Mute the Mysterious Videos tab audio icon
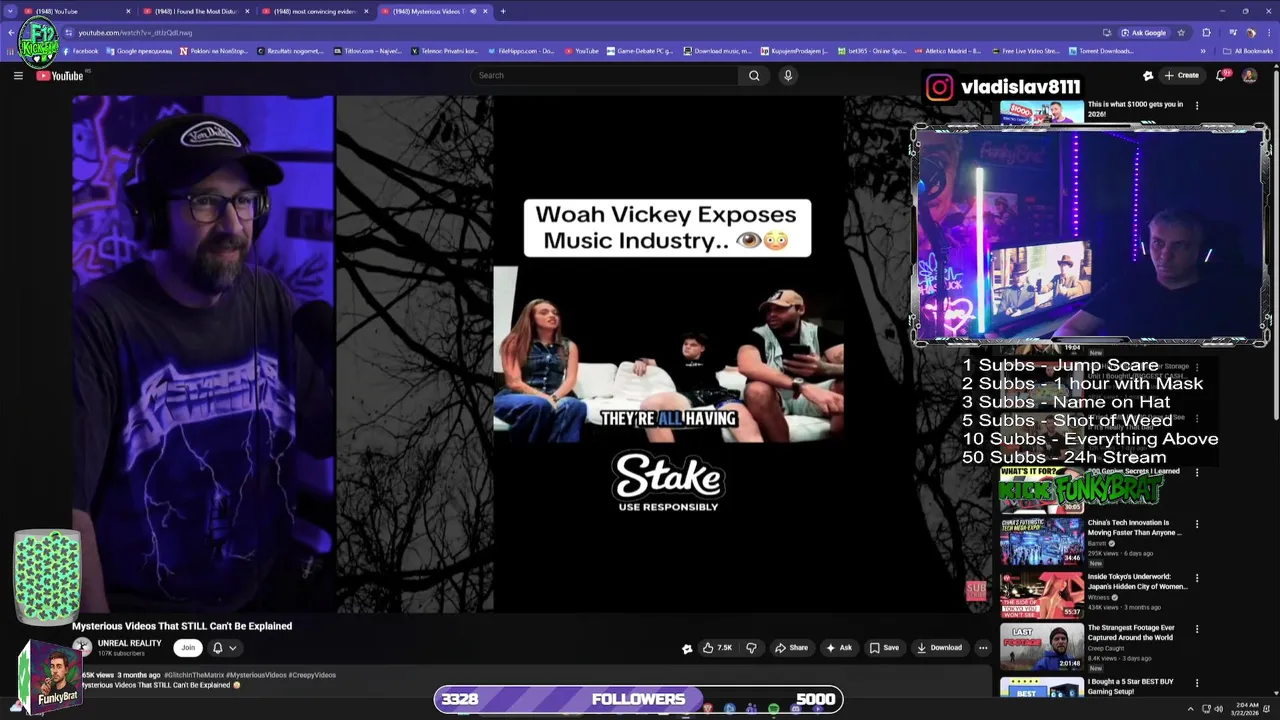 coord(473,11)
